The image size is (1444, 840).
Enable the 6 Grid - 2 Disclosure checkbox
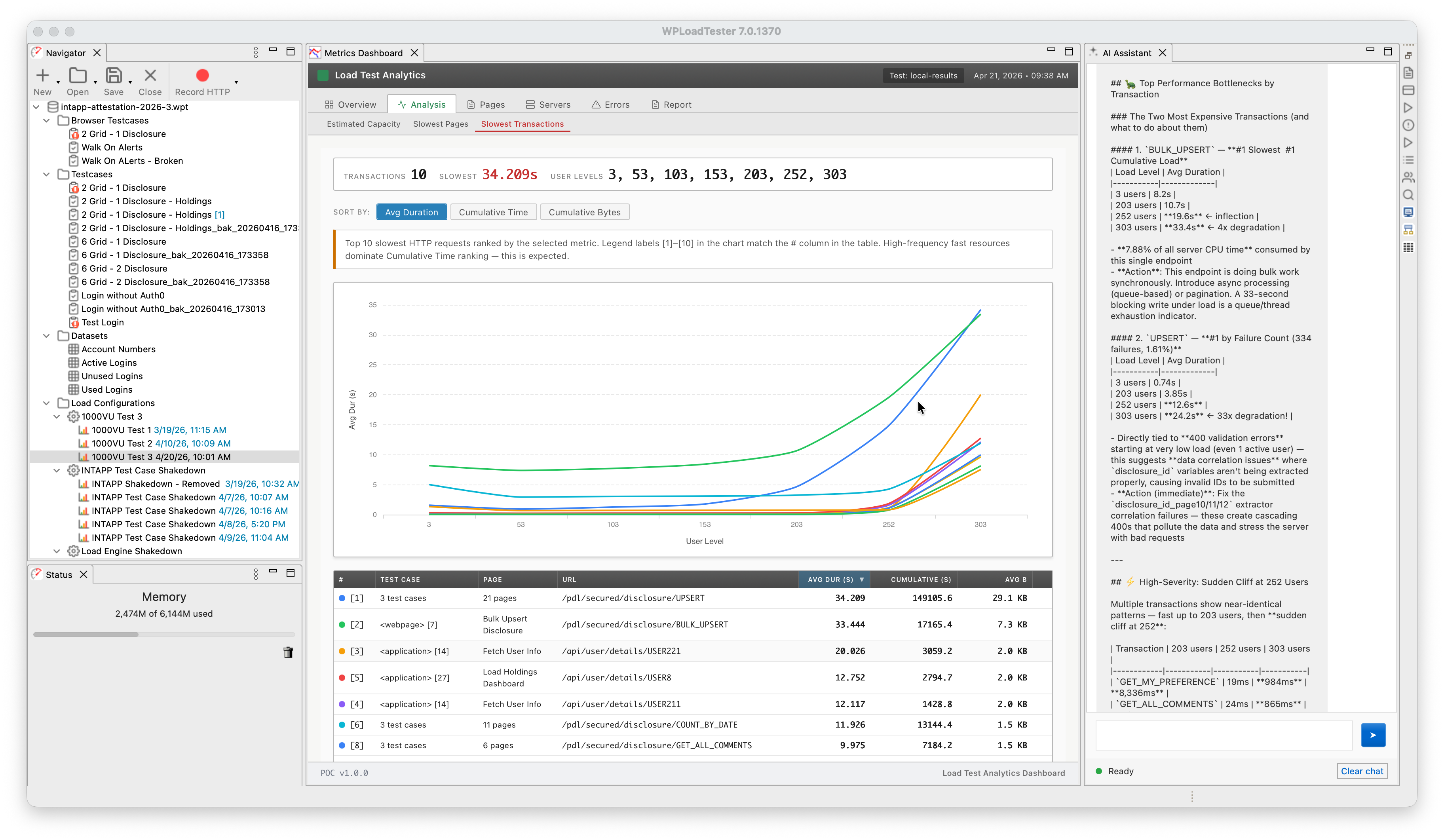[73, 268]
